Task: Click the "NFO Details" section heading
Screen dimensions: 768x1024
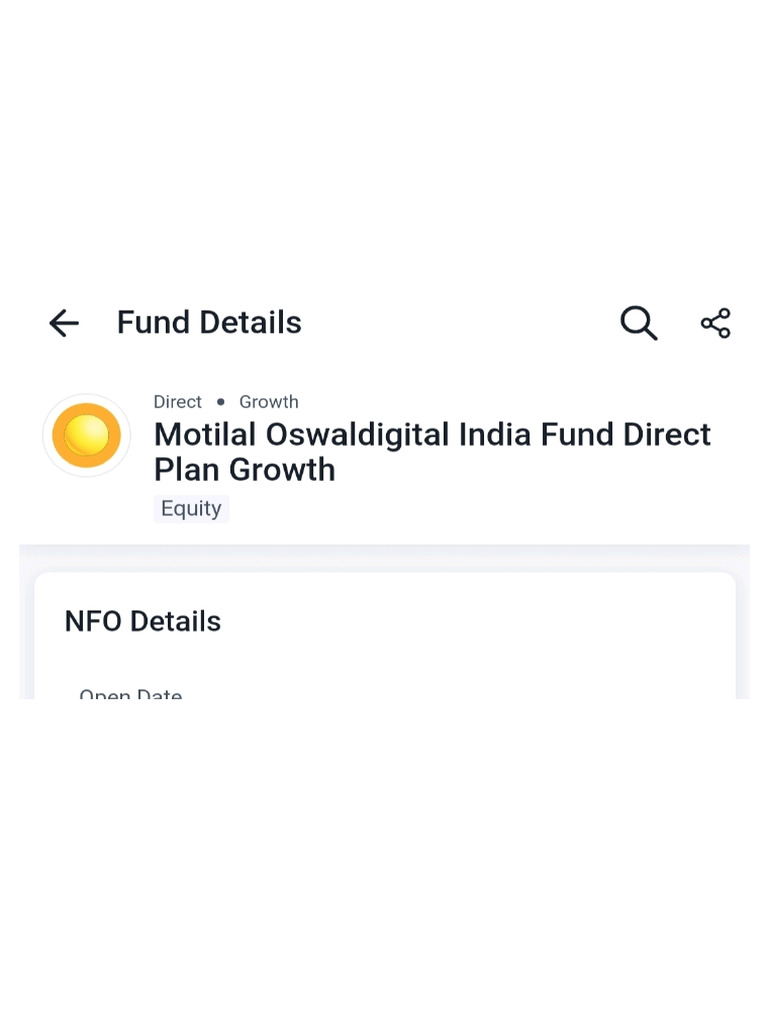Action: [x=143, y=621]
